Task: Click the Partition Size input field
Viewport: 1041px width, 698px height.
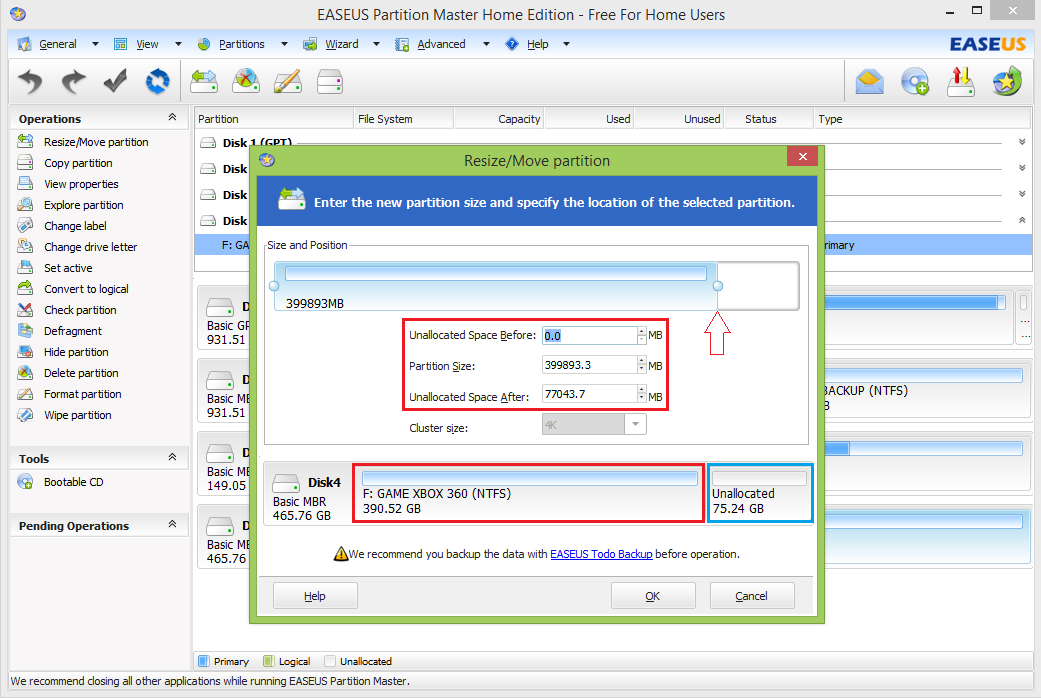Action: (588, 364)
